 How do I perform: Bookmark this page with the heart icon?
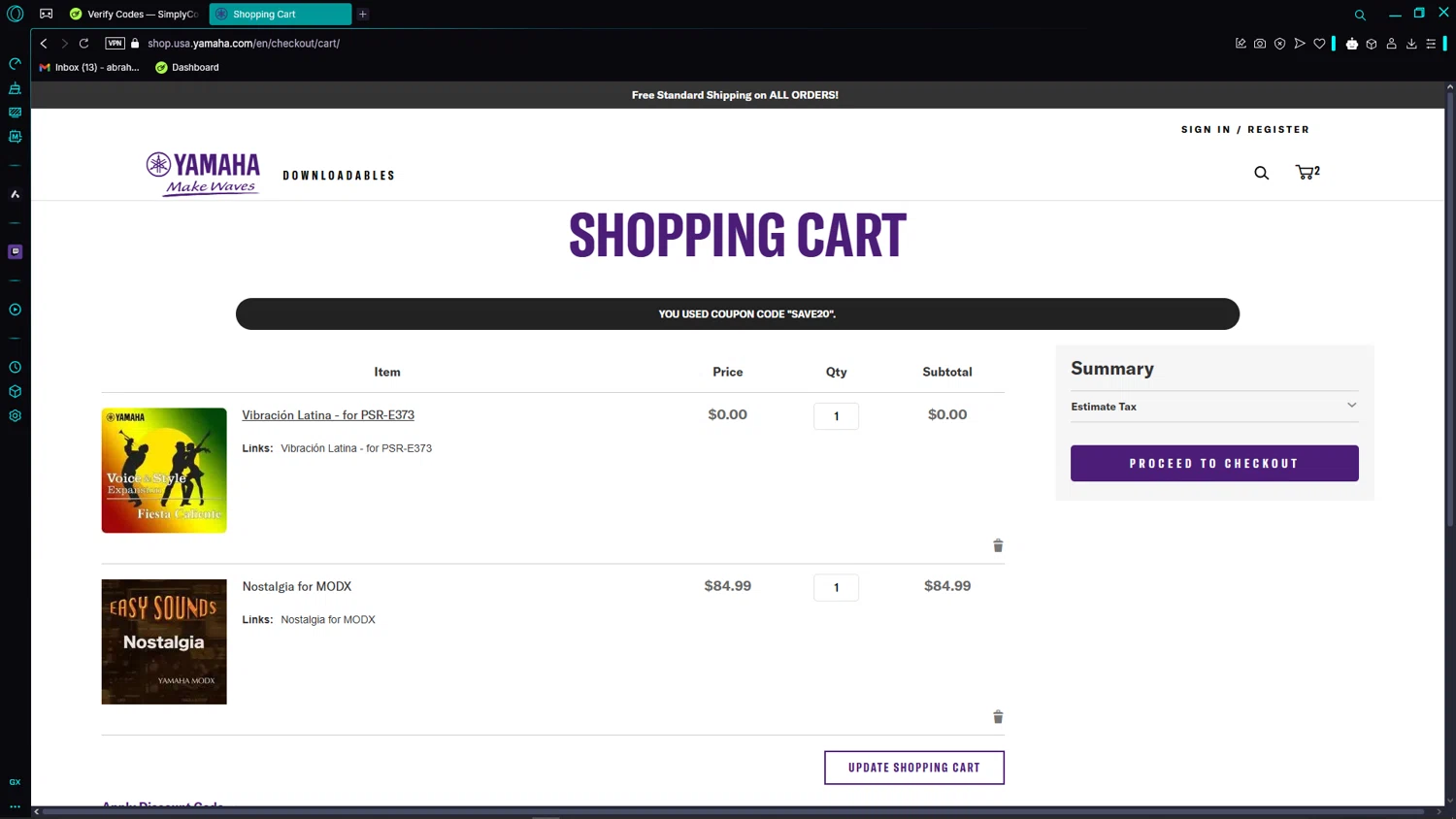click(1319, 43)
